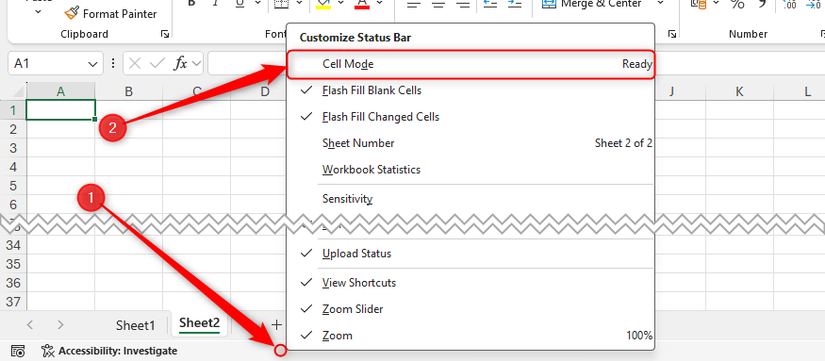This screenshot has width=825, height=361.
Task: Underline the selected text
Action: tap(240, 4)
